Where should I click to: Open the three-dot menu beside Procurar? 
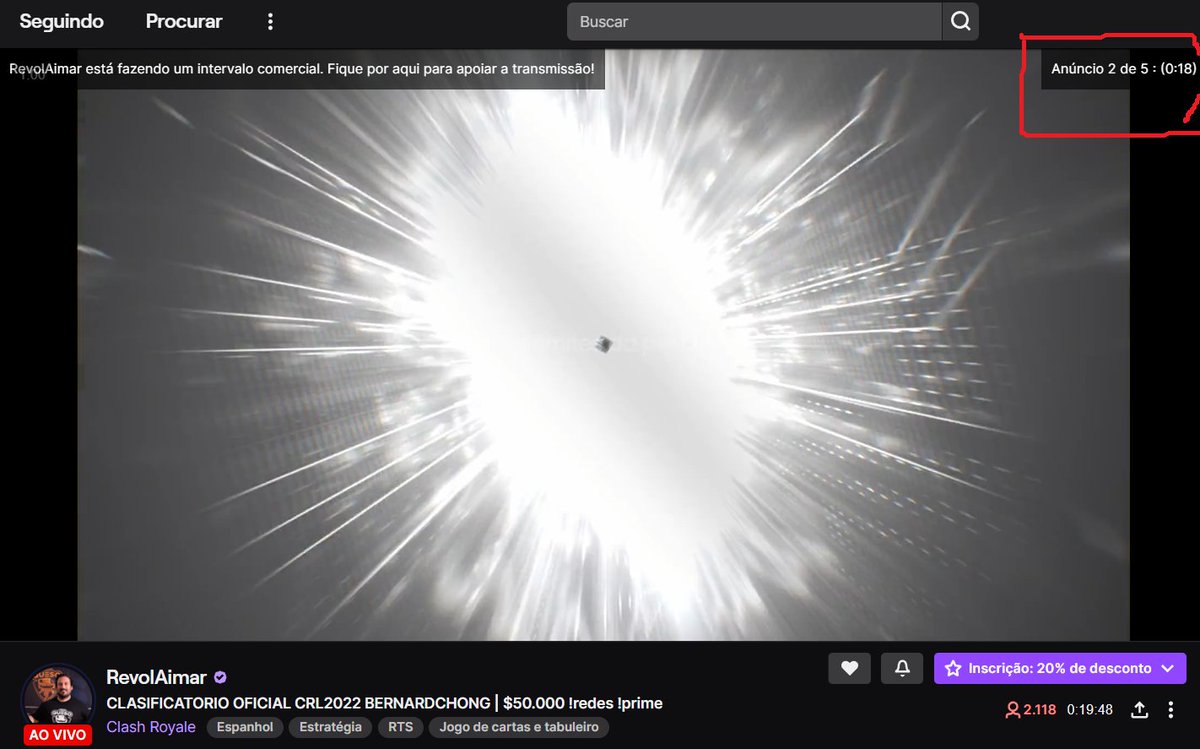270,21
